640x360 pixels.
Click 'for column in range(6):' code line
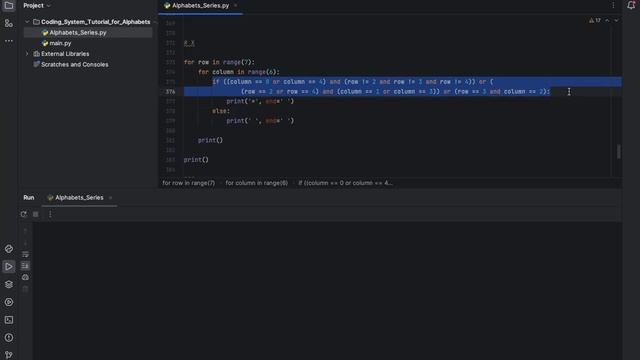click(239, 72)
